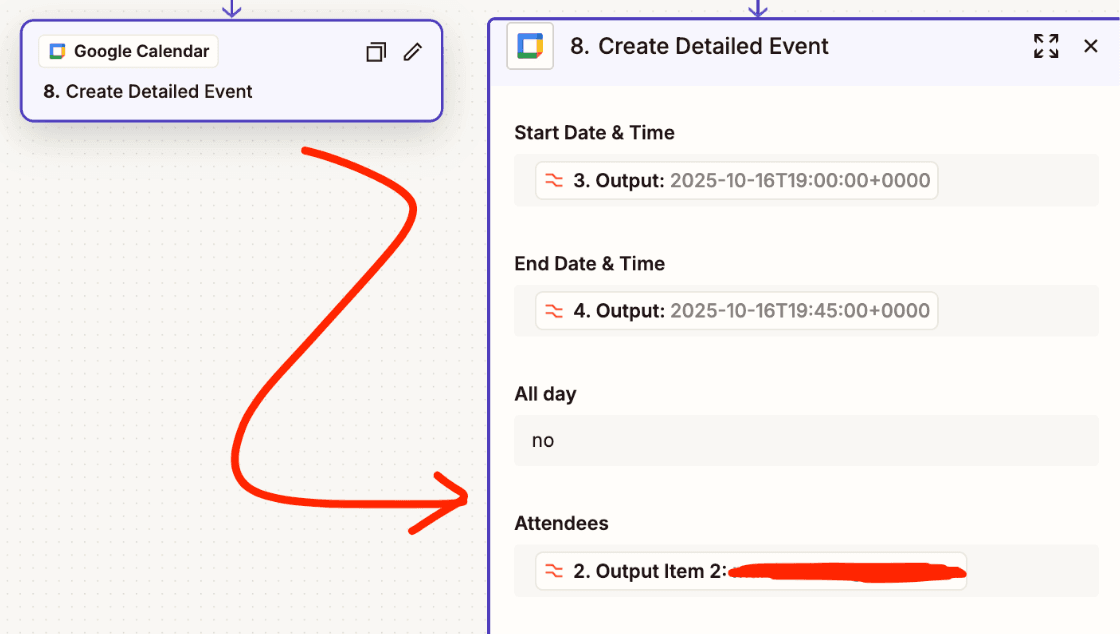Click the Google Calendar app icon in the panel header

tap(530, 45)
